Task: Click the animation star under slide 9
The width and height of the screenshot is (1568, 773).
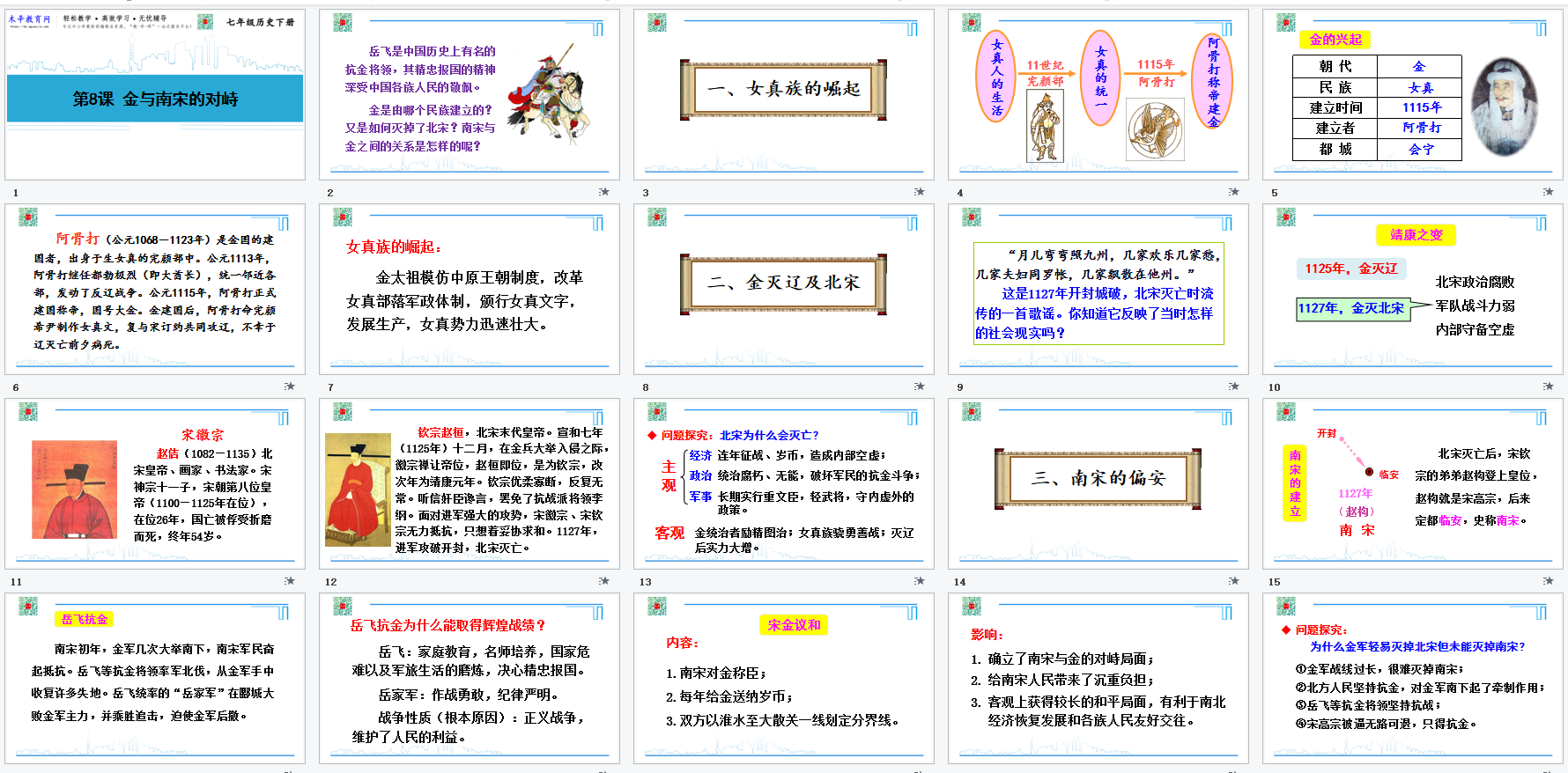Action: pyautogui.click(x=1233, y=386)
